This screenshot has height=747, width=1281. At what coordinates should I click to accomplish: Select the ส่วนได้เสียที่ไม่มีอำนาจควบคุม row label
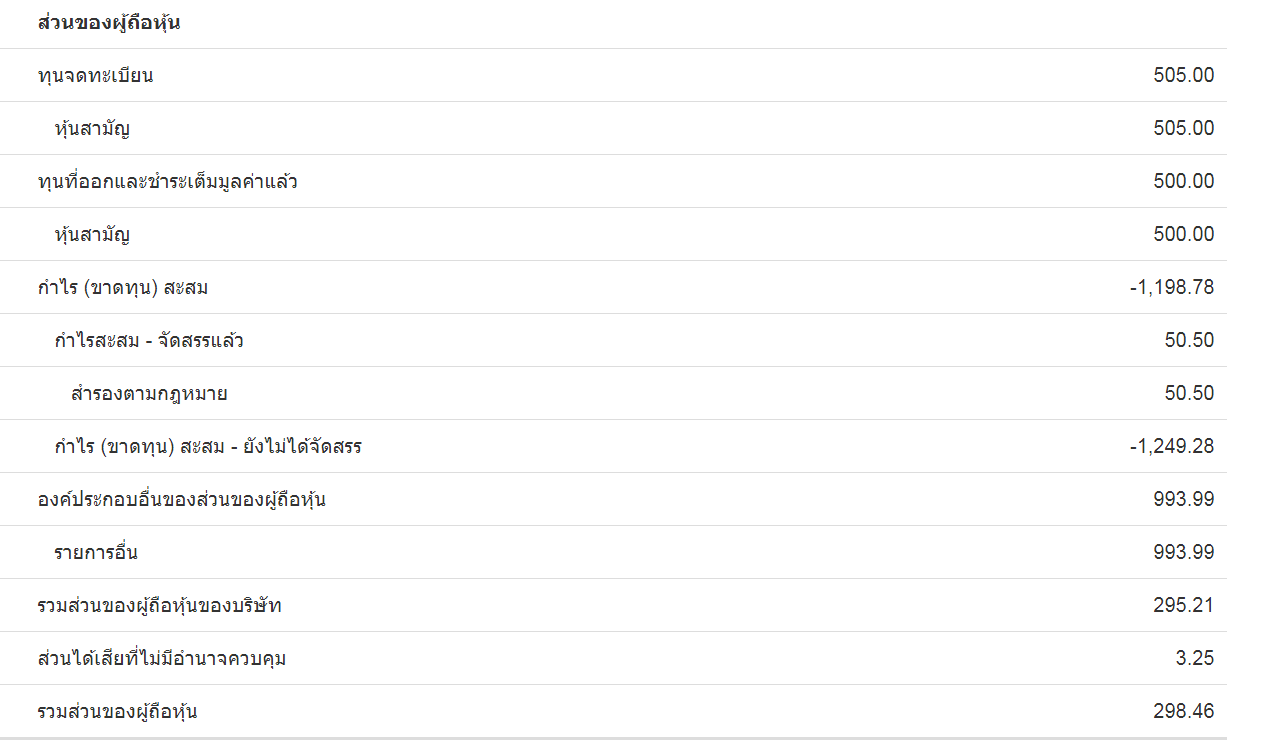(161, 658)
